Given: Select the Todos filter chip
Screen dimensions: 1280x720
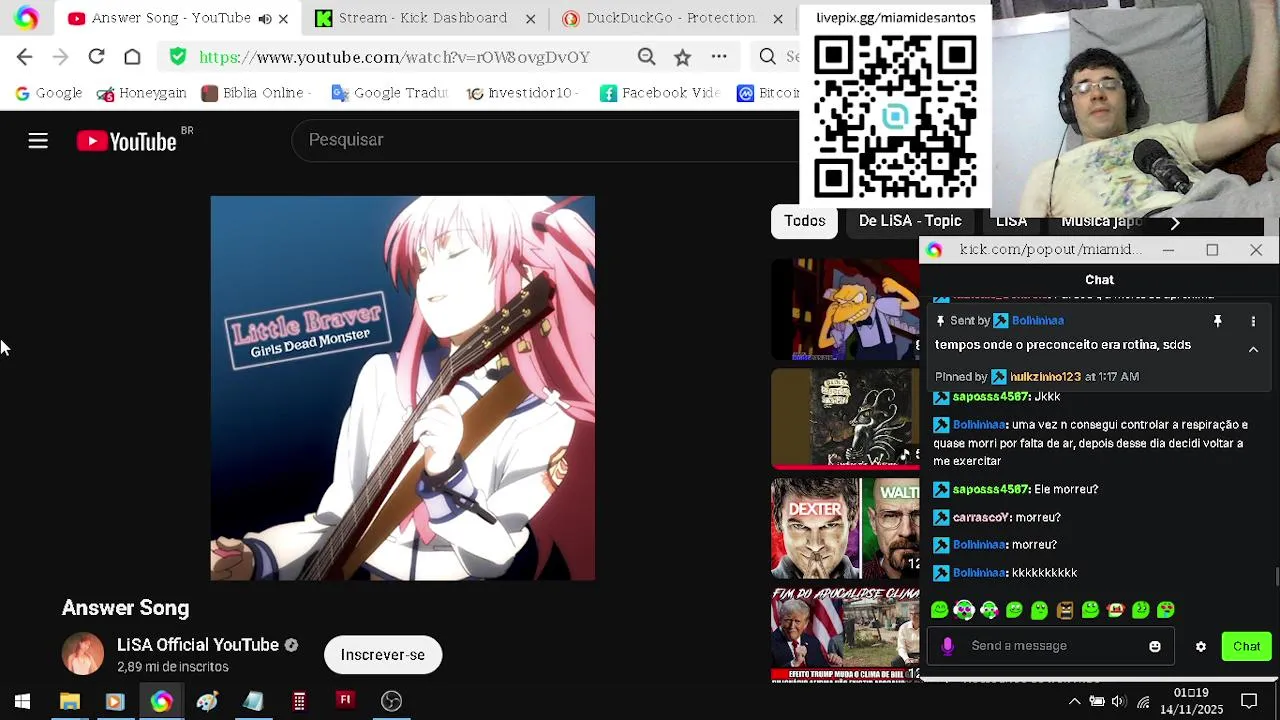Looking at the screenshot, I should click(805, 221).
